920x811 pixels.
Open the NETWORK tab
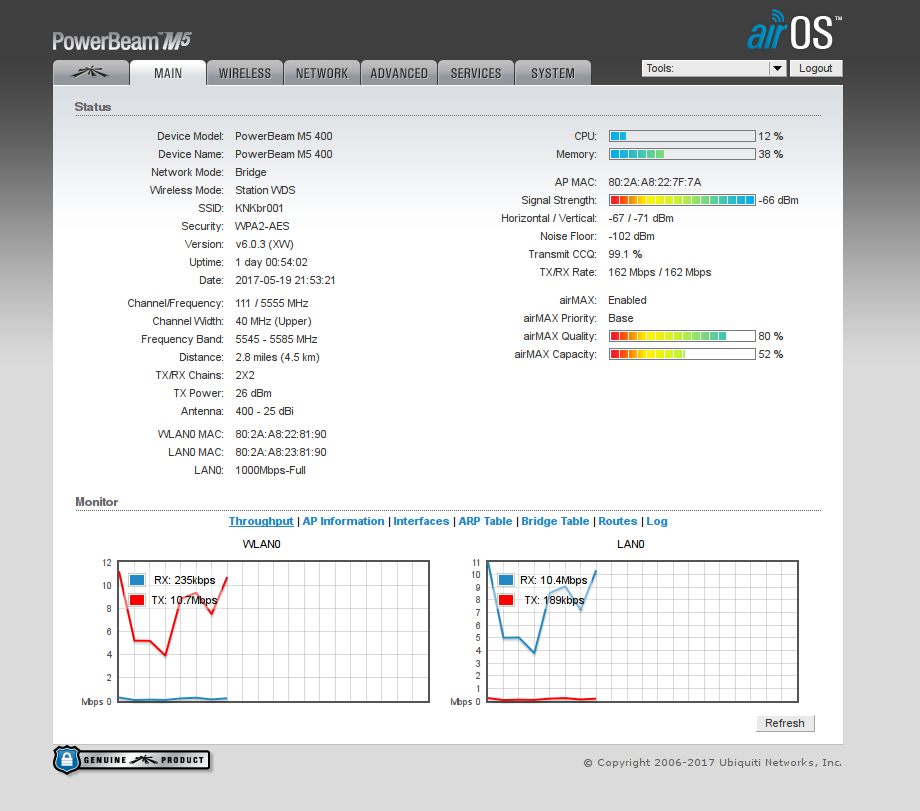click(322, 73)
